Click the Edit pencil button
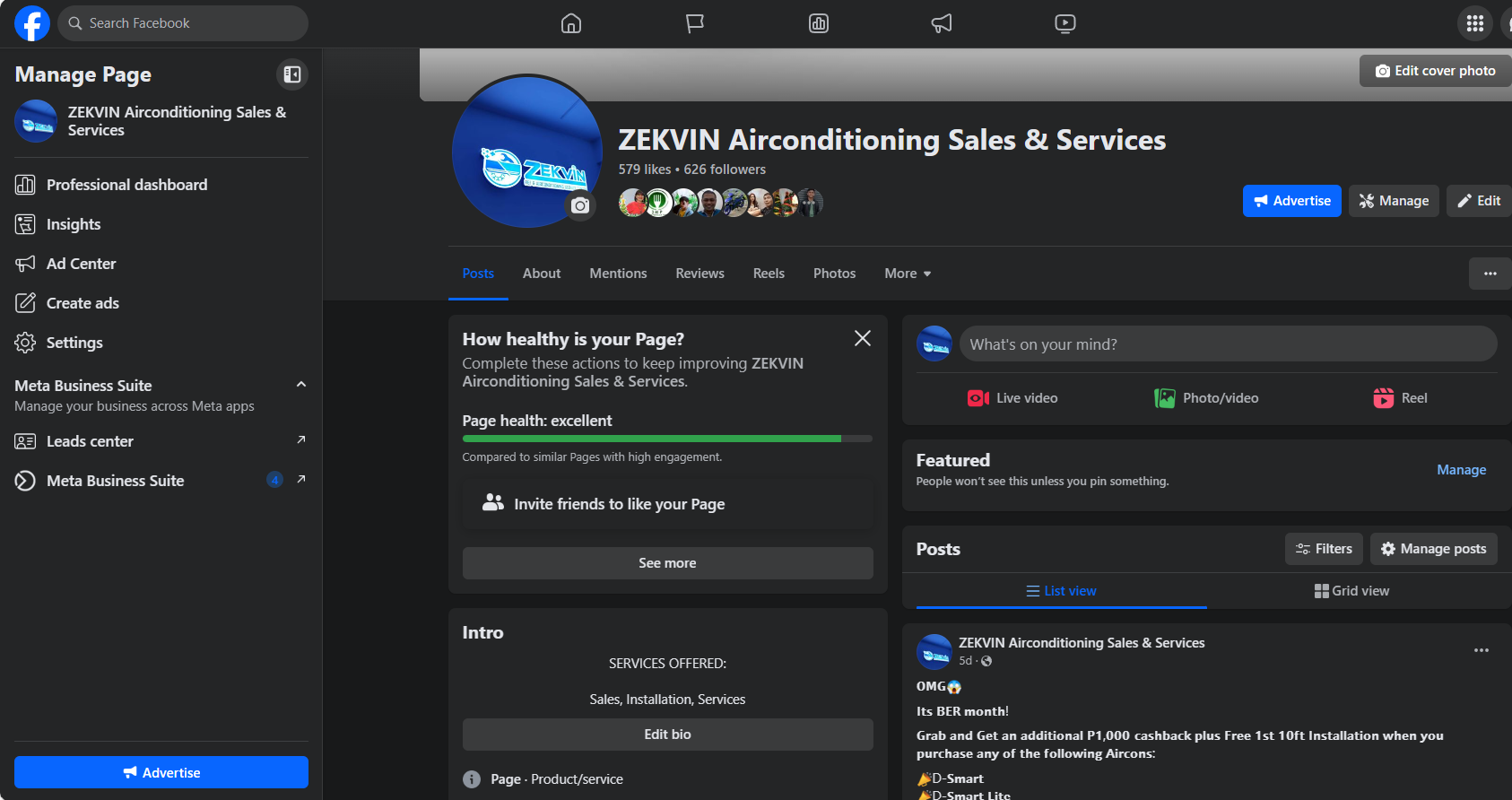Image resolution: width=1512 pixels, height=800 pixels. [x=1479, y=201]
